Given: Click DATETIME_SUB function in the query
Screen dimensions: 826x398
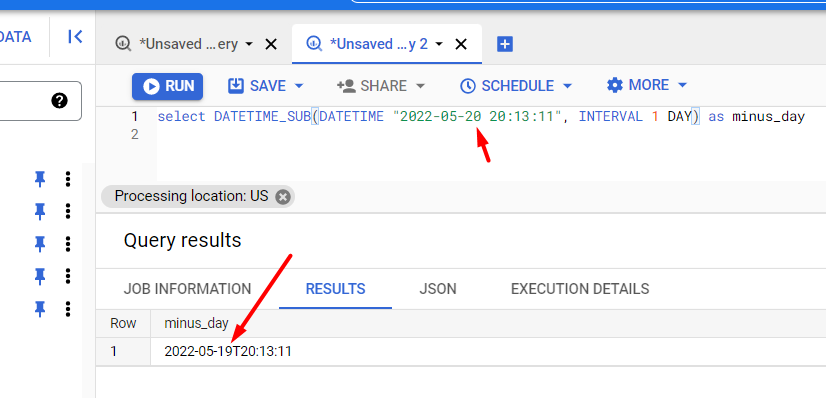Looking at the screenshot, I should coord(262,117).
